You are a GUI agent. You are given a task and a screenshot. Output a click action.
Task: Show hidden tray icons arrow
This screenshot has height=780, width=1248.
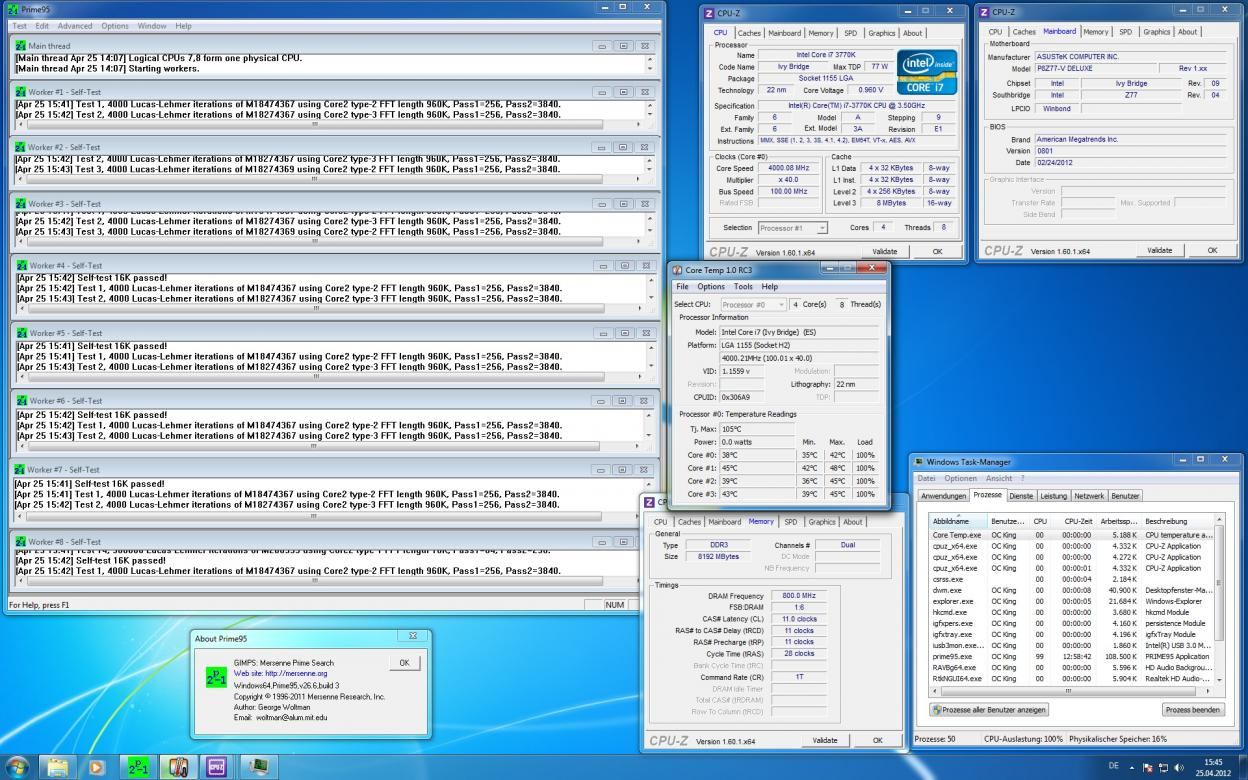point(1133,767)
